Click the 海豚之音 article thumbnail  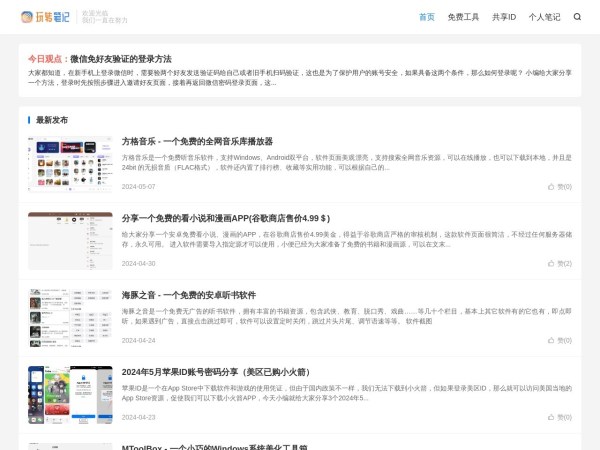(70, 318)
